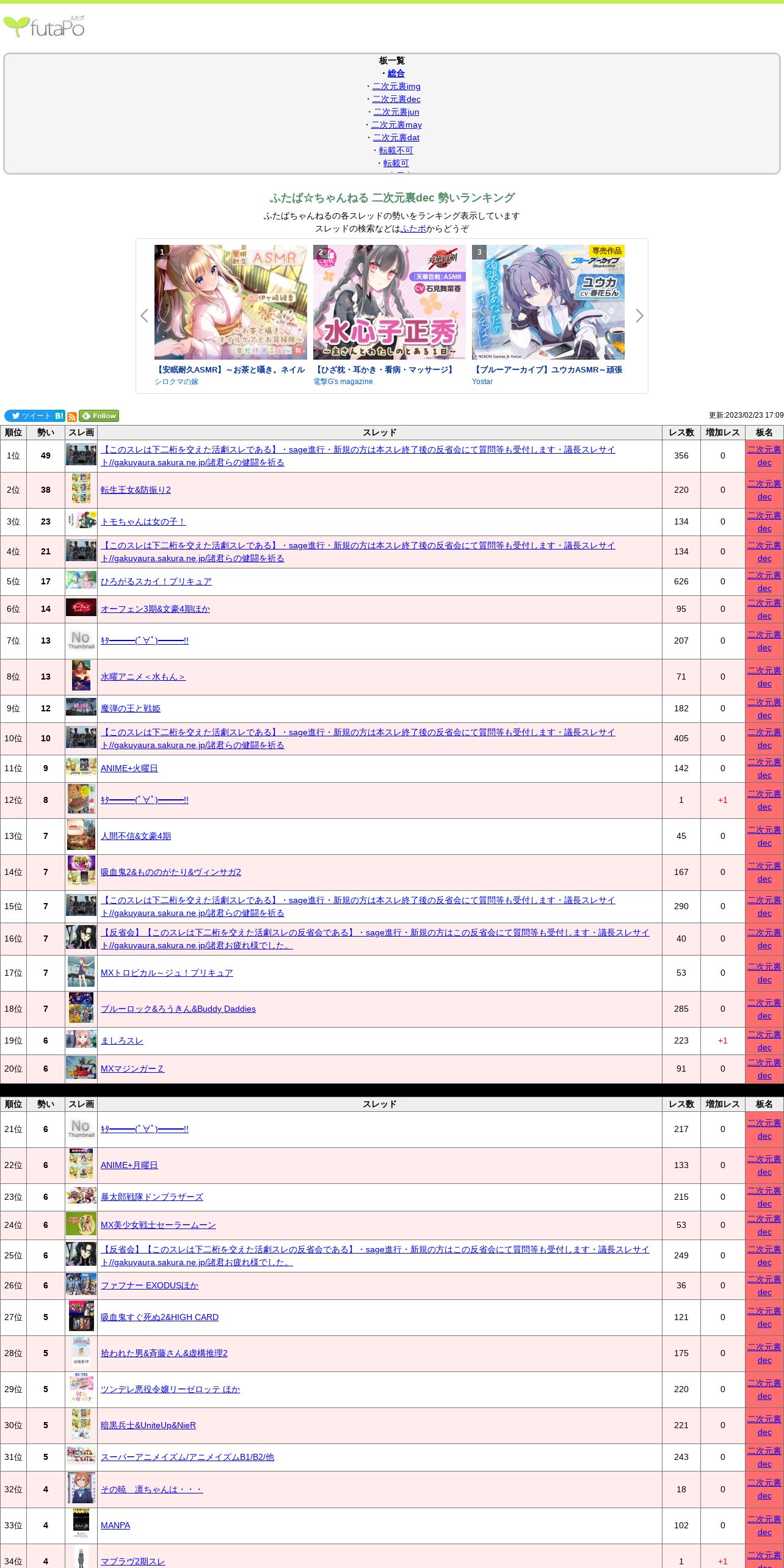Open the 水心子正秀 ASMR ad image

click(390, 302)
